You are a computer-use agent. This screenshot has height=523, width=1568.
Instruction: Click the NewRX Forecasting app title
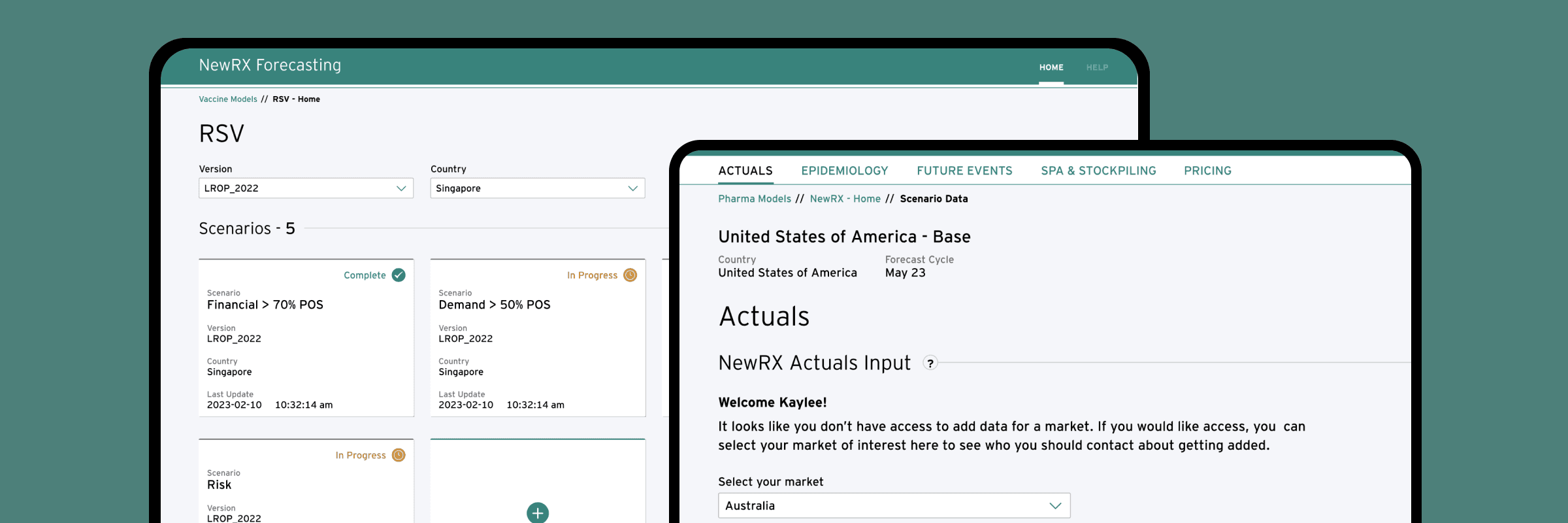[270, 65]
